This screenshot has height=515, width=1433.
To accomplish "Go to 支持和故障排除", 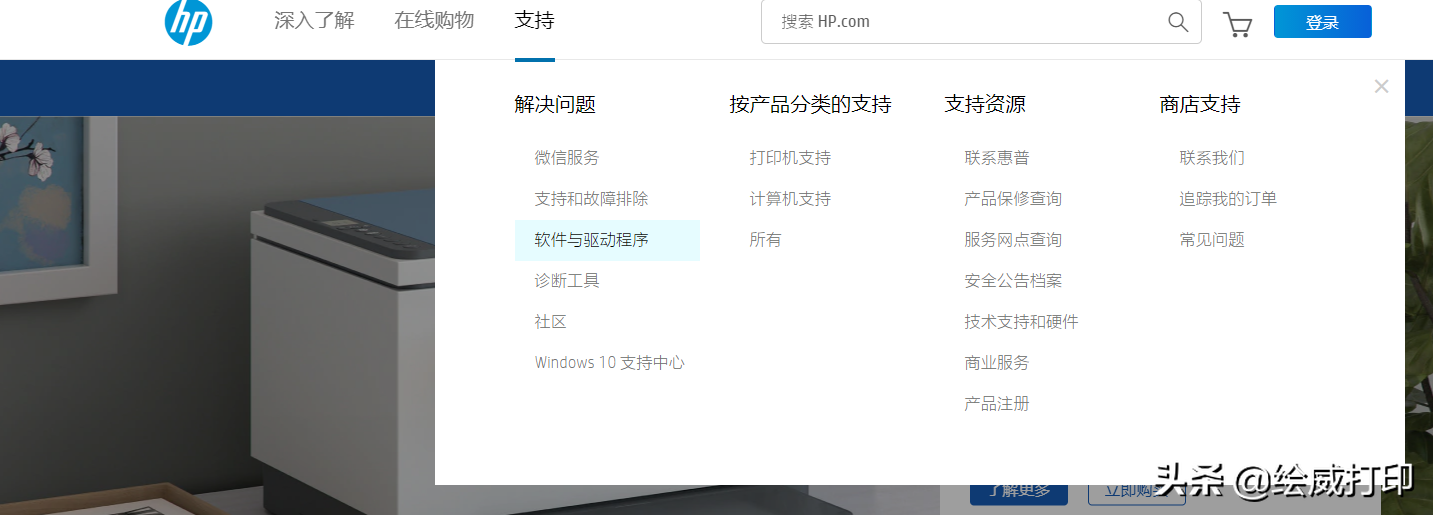I will (592, 199).
